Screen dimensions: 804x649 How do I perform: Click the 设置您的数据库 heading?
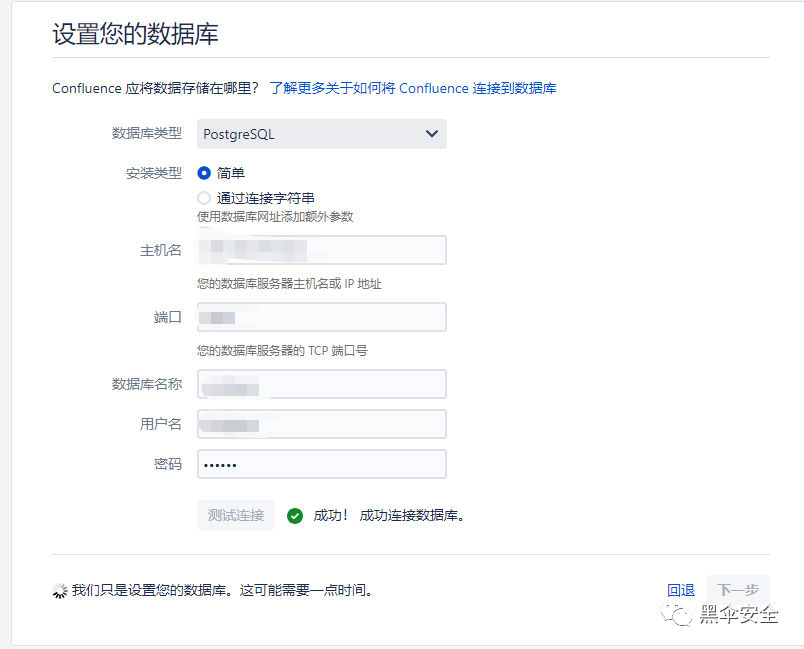[x=135, y=34]
